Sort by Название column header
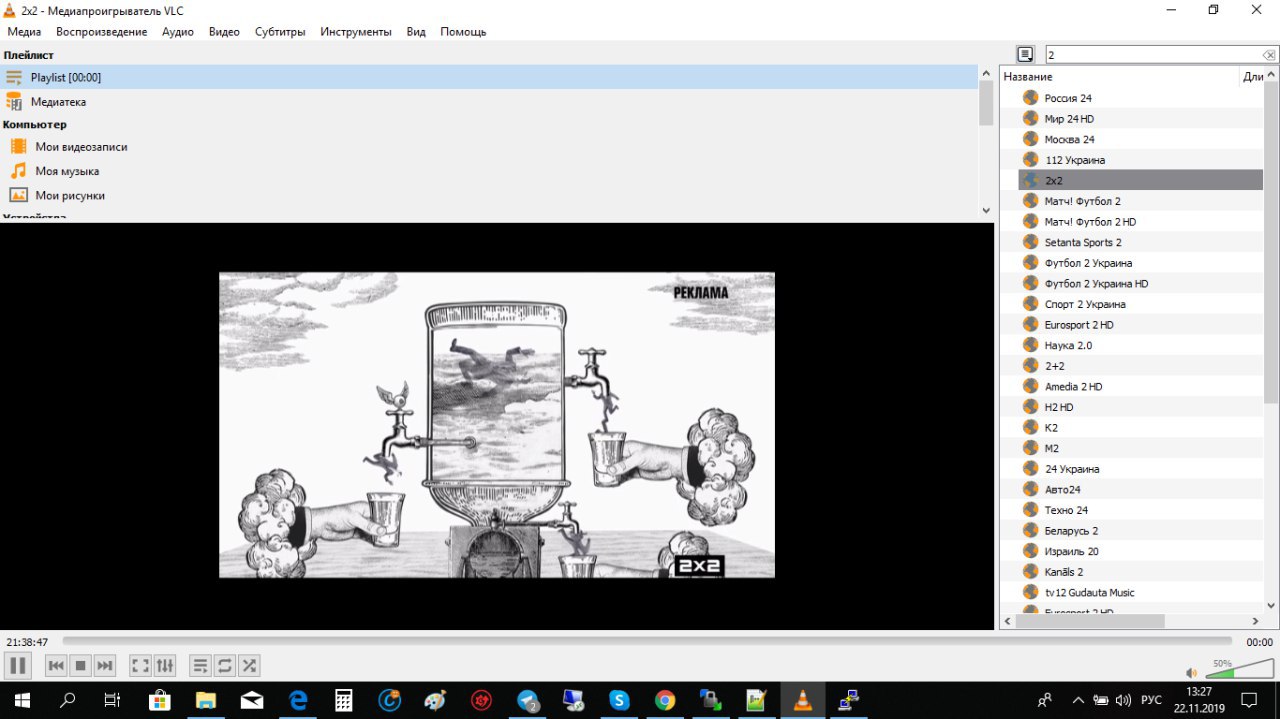This screenshot has width=1280, height=719. coord(1119,76)
